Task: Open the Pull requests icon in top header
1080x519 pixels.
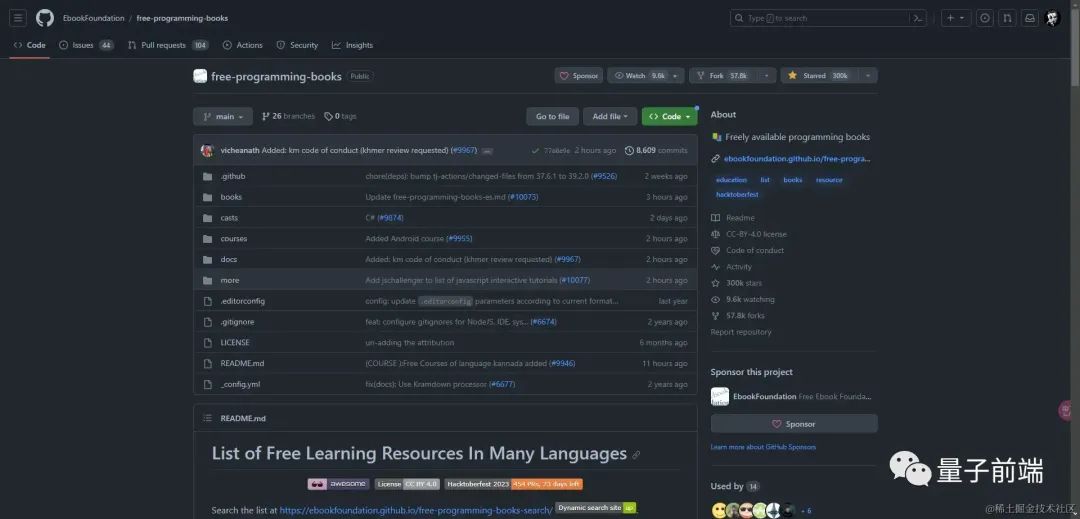Action: pyautogui.click(x=1007, y=18)
